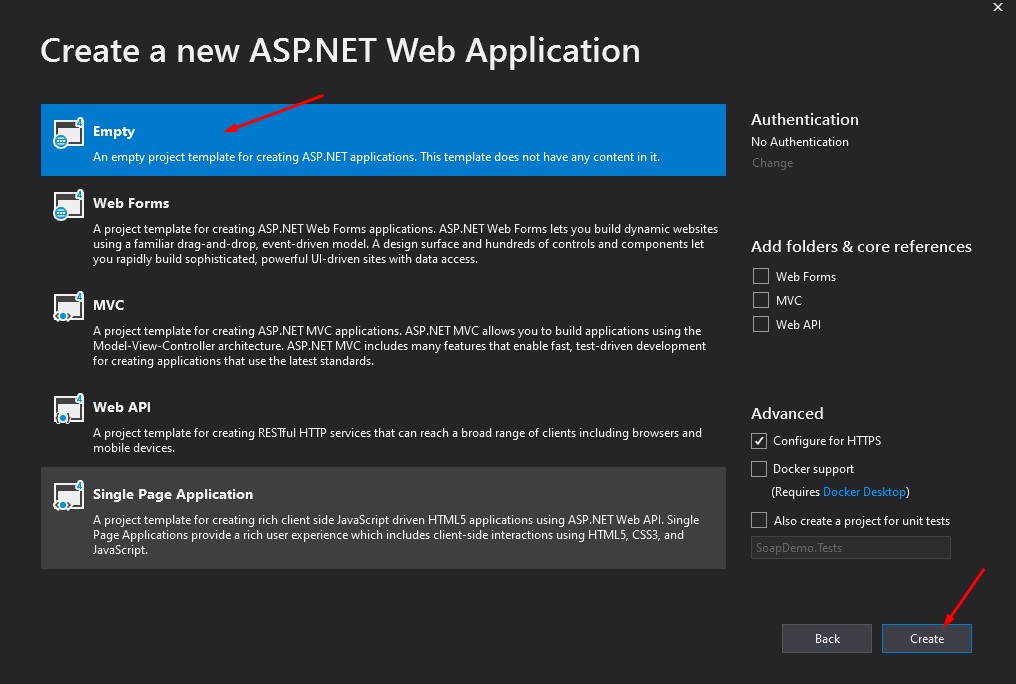This screenshot has width=1016, height=684.
Task: Close the new project dialog
Action: 997,8
